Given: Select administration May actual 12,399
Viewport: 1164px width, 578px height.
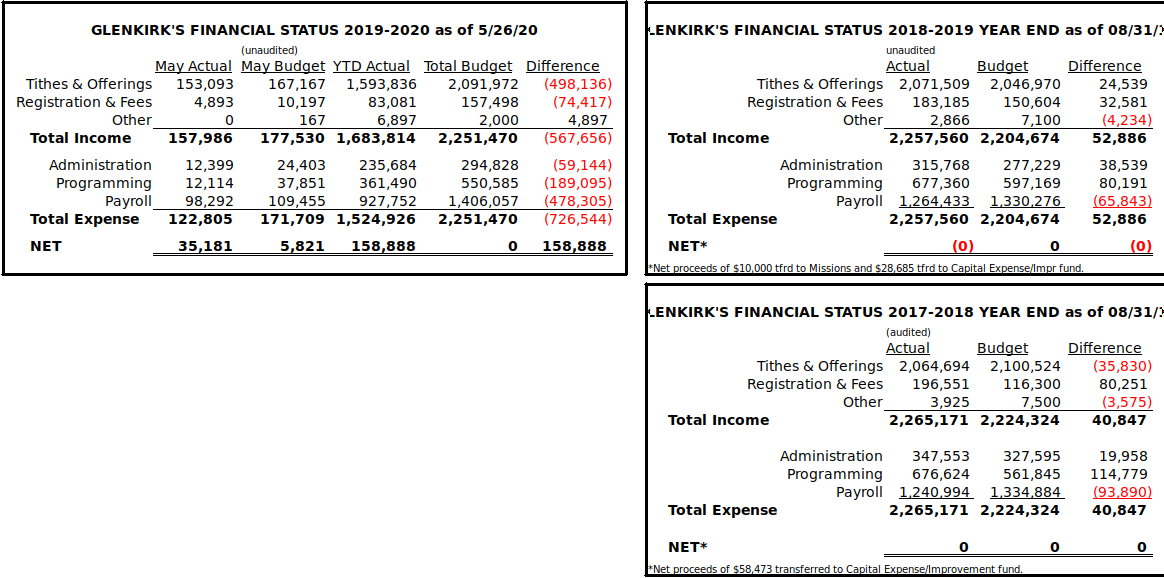Looking at the screenshot, I should tap(209, 165).
